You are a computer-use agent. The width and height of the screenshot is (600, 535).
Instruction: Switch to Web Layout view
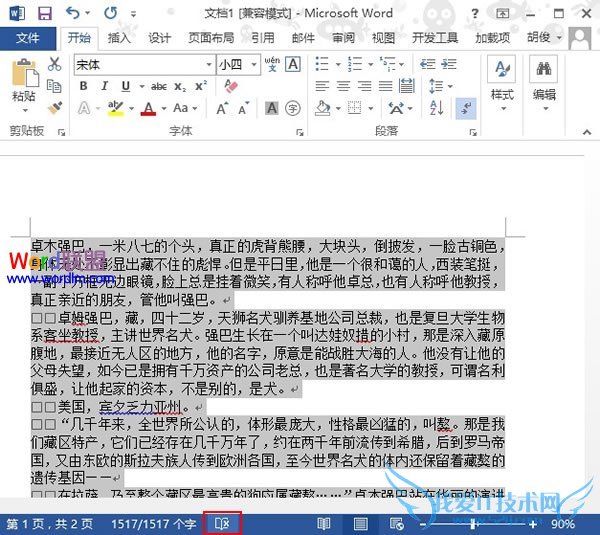coord(396,524)
